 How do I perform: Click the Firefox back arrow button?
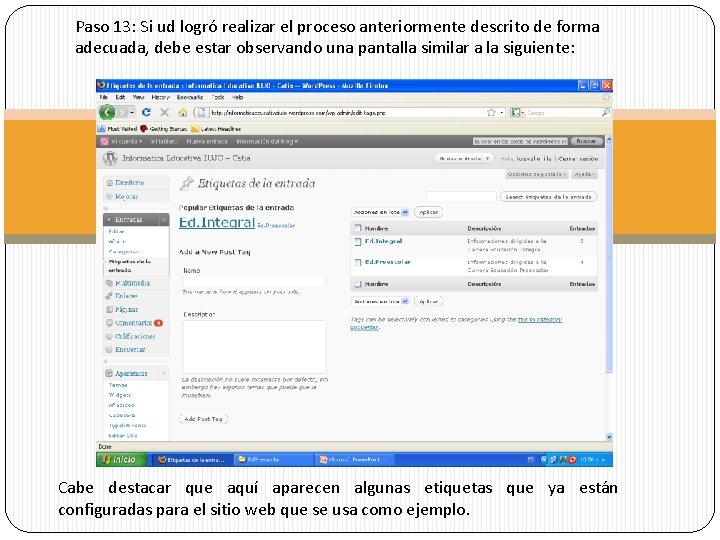coord(107,112)
